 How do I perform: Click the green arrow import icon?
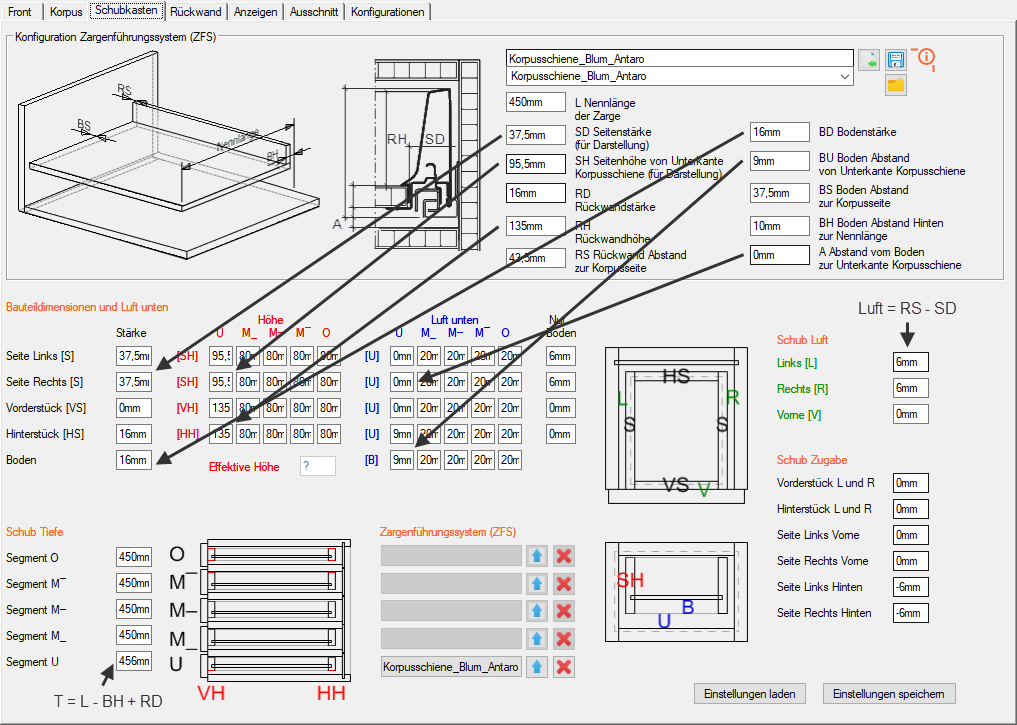pos(869,60)
